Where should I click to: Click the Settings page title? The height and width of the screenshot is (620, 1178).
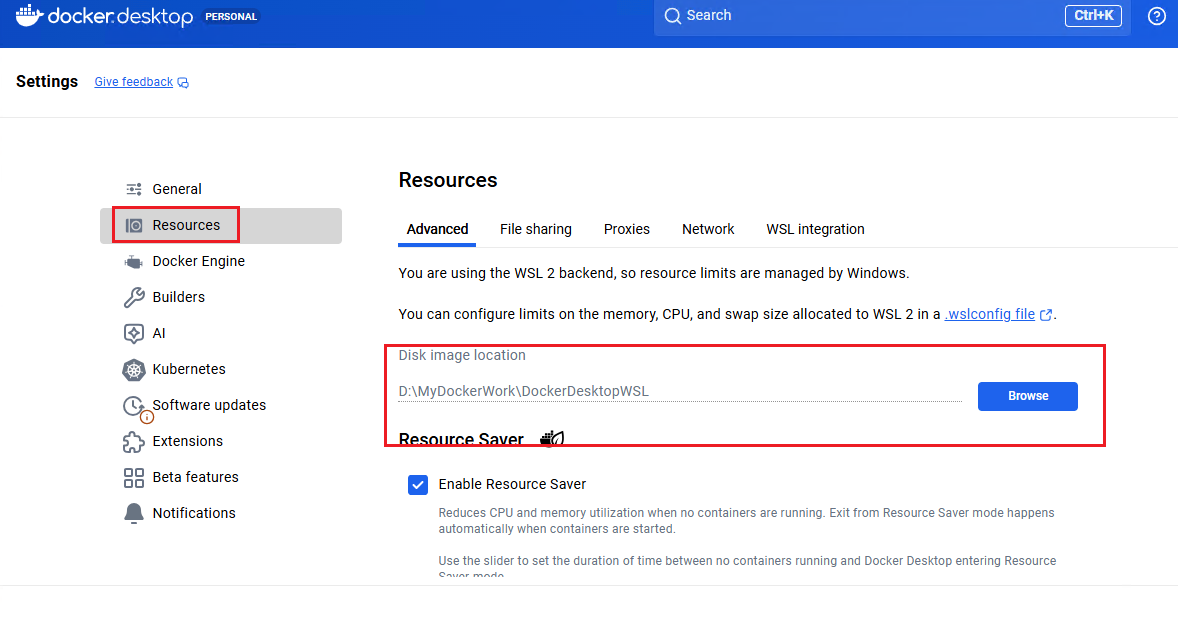pyautogui.click(x=47, y=81)
